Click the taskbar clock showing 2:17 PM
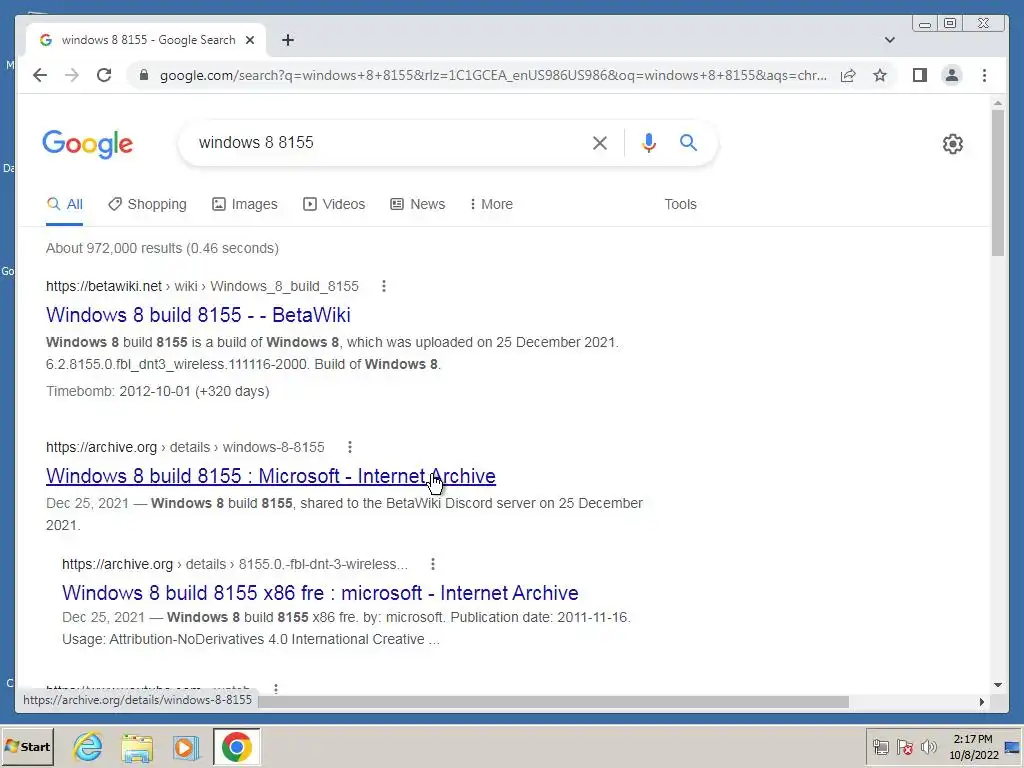Image resolution: width=1024 pixels, height=768 pixels. (x=973, y=746)
